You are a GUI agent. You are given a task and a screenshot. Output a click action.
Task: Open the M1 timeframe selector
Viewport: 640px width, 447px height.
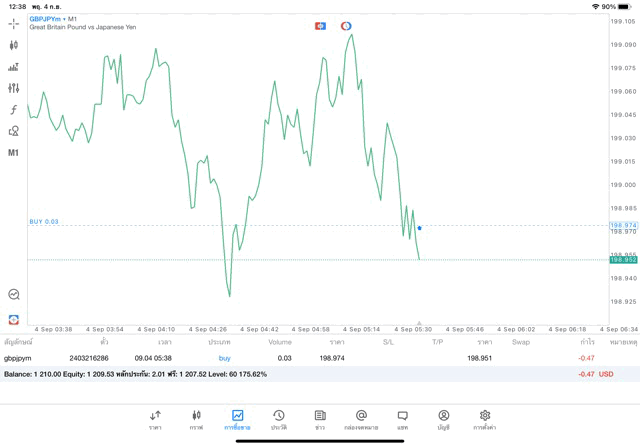[14, 153]
